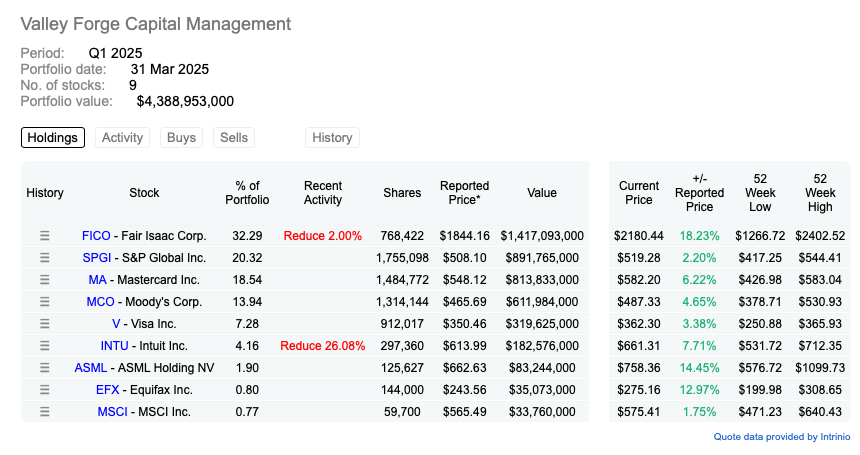The image size is (860, 455).
Task: Open history icon for SPGI row
Action: pos(44,258)
